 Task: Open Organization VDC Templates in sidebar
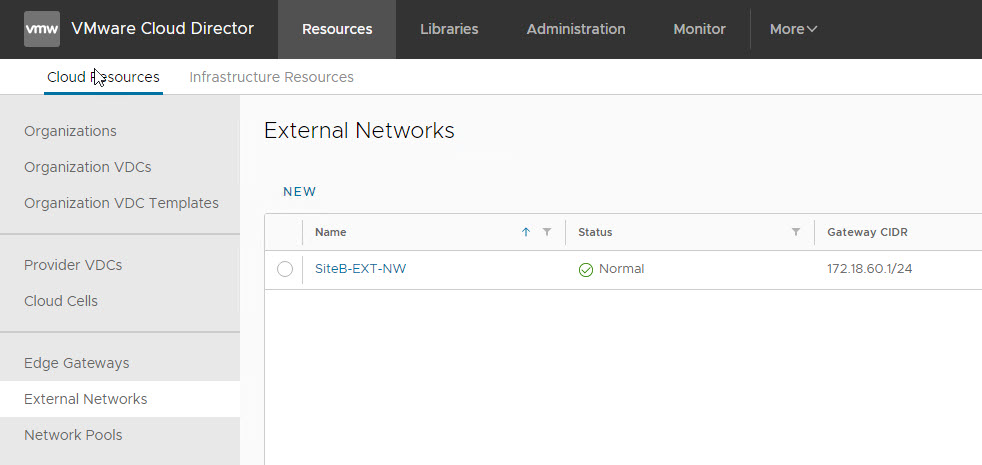coord(121,203)
